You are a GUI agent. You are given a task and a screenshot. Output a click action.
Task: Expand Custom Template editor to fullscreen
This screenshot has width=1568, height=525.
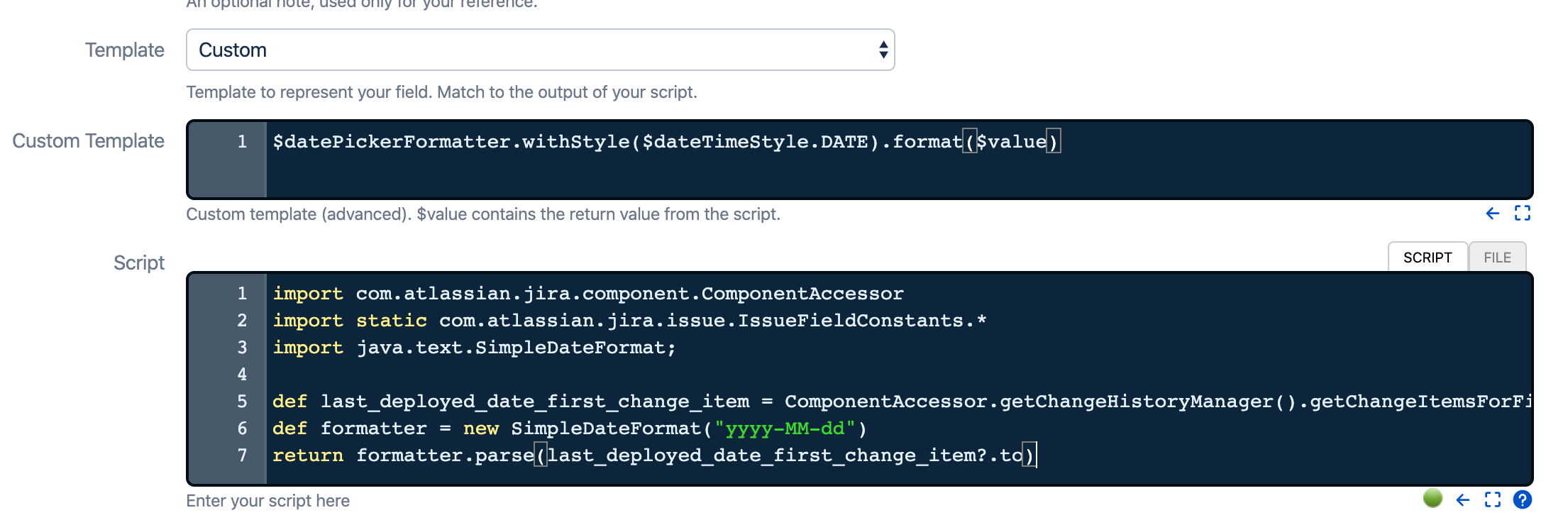coord(1523,214)
